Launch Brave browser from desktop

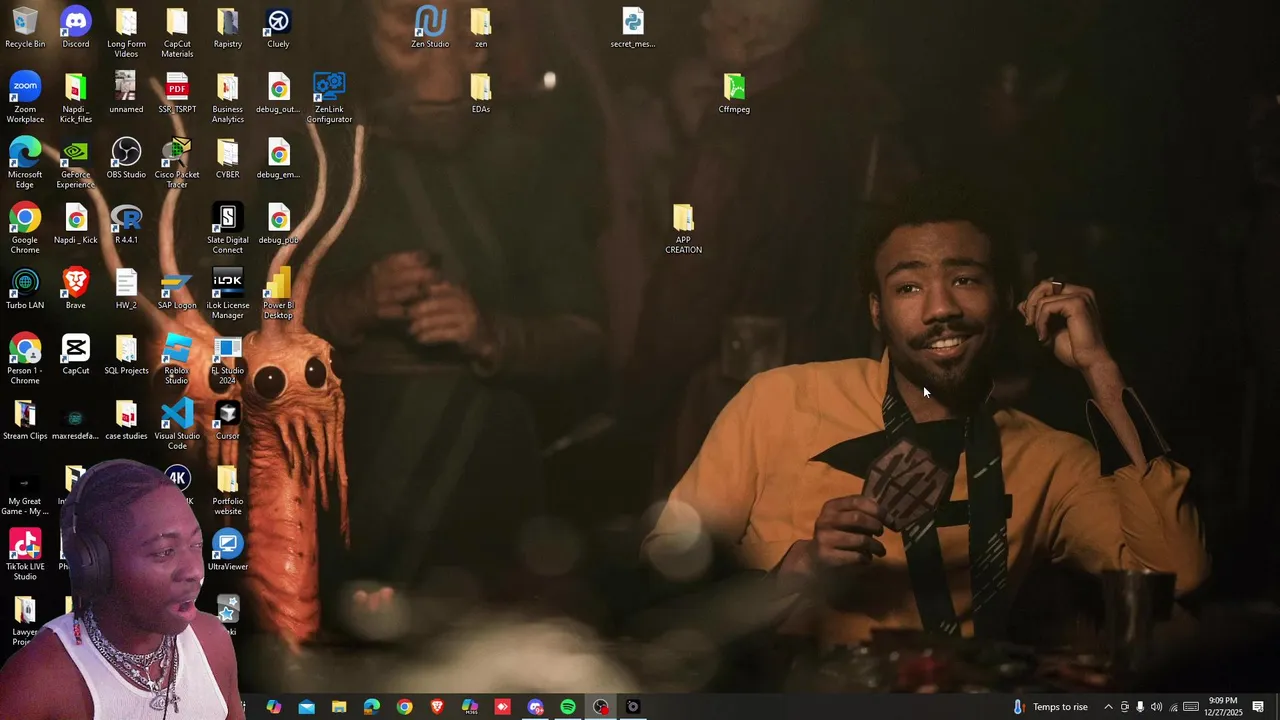click(x=76, y=289)
